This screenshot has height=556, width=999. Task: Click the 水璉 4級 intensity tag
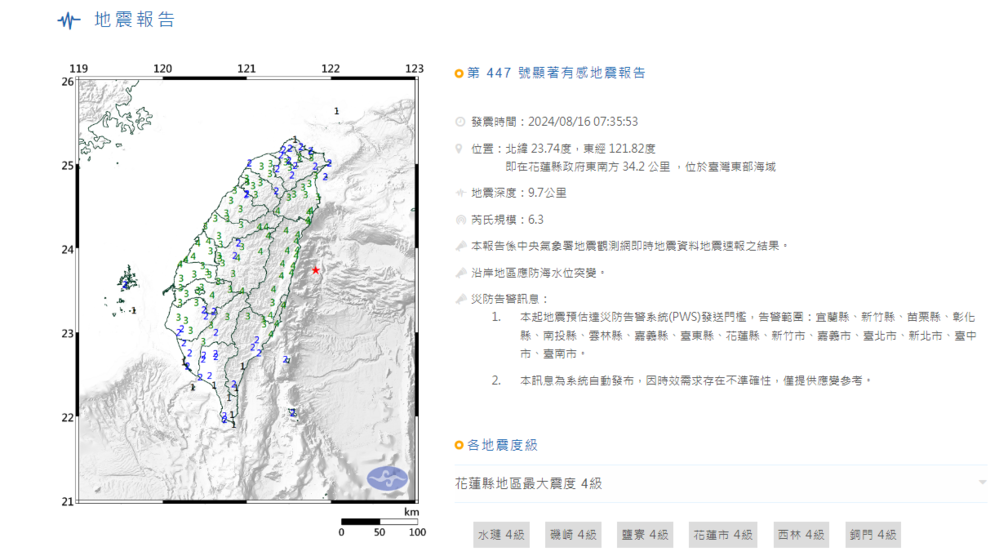(x=501, y=535)
